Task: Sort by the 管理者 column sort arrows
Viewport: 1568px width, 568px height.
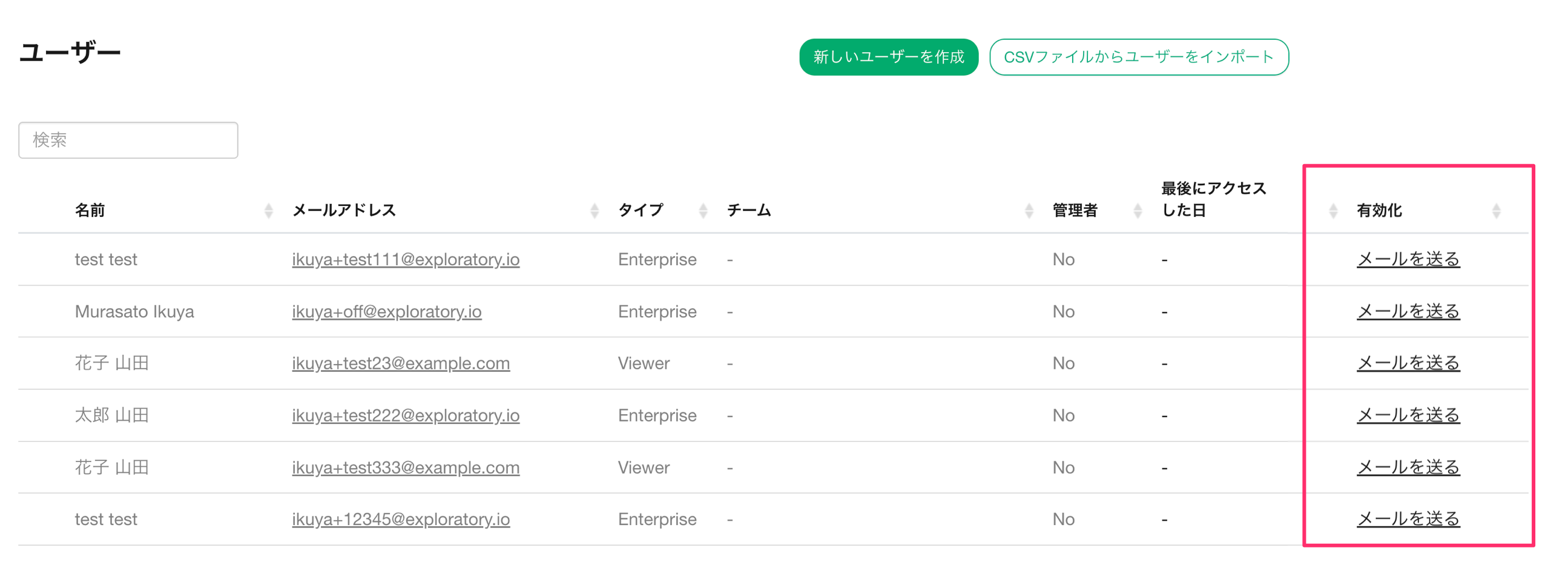Action: (1138, 211)
